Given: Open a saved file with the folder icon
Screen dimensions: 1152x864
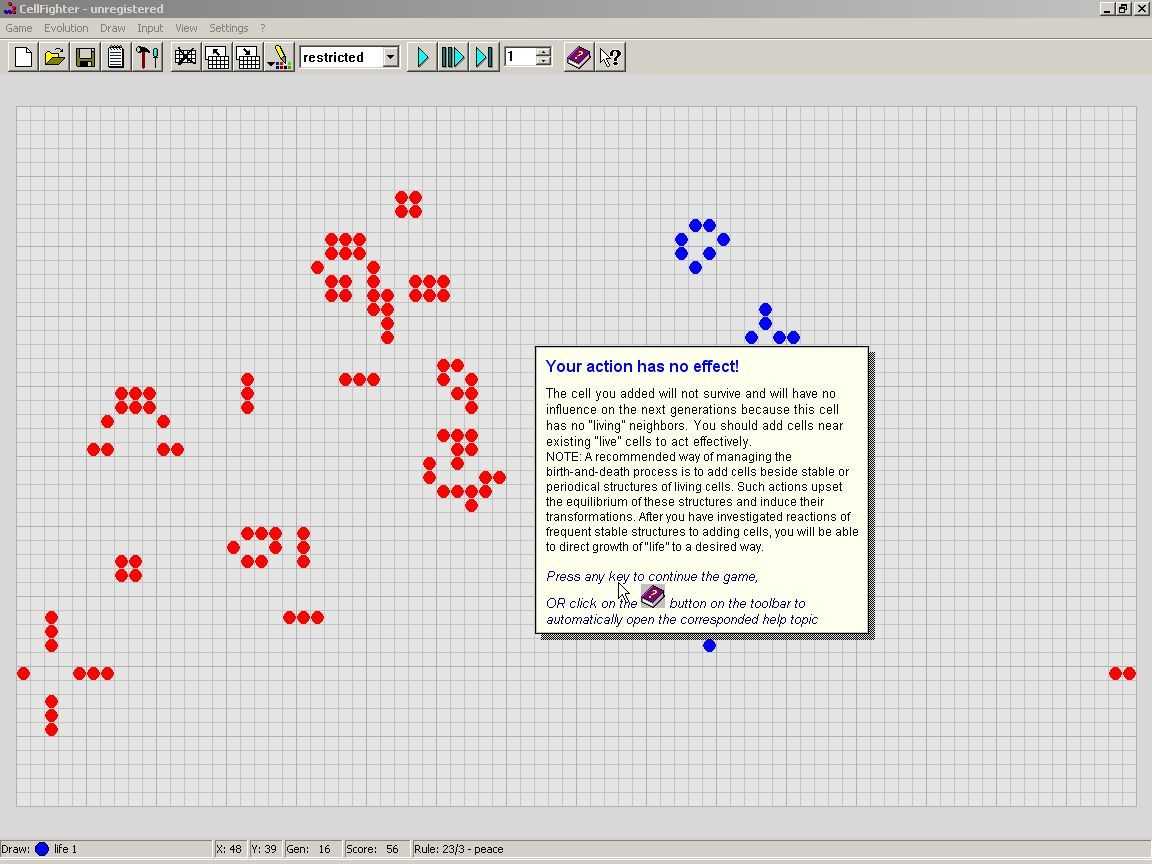Looking at the screenshot, I should click(x=54, y=57).
